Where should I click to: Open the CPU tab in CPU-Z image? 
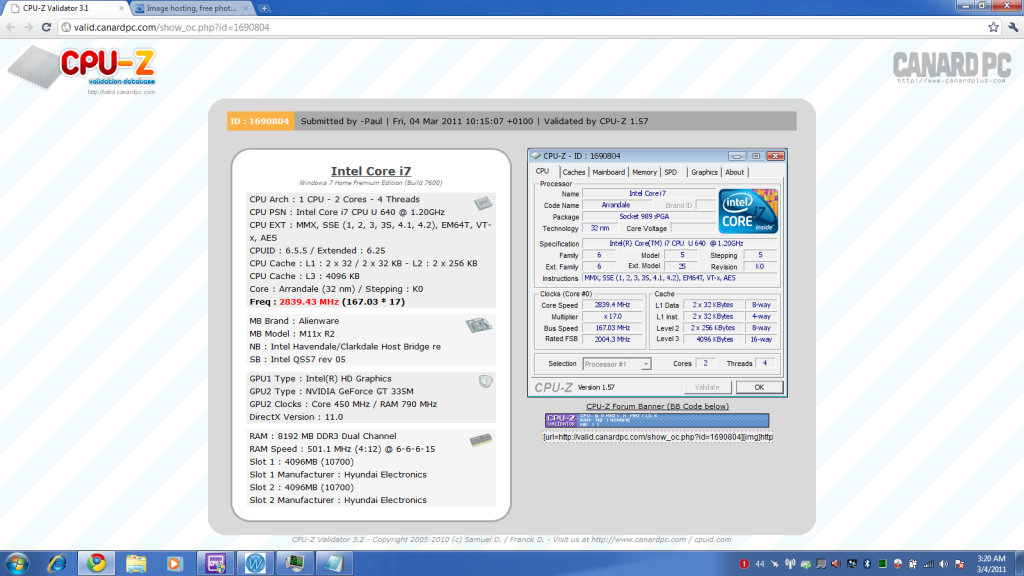pyautogui.click(x=542, y=172)
